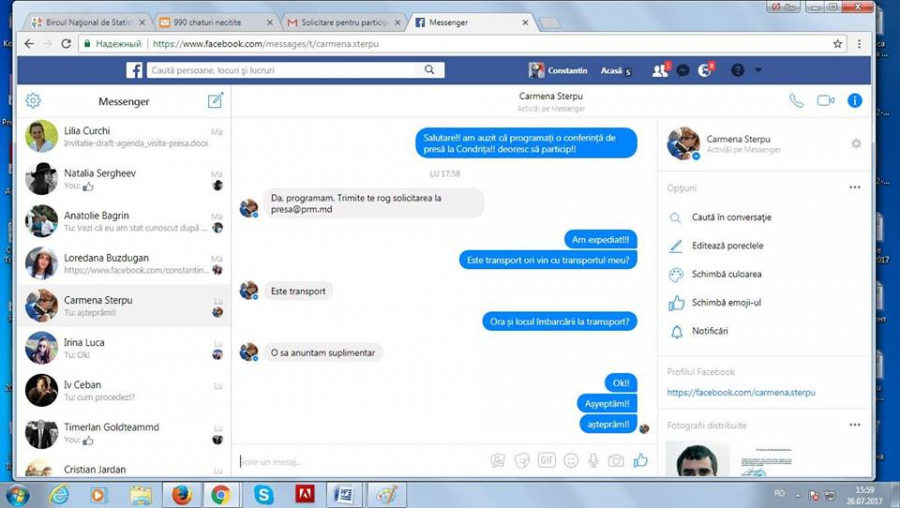Open the Fotografii distribuite three-dots menu
Viewport: 900px width, 508px height.
click(x=855, y=425)
